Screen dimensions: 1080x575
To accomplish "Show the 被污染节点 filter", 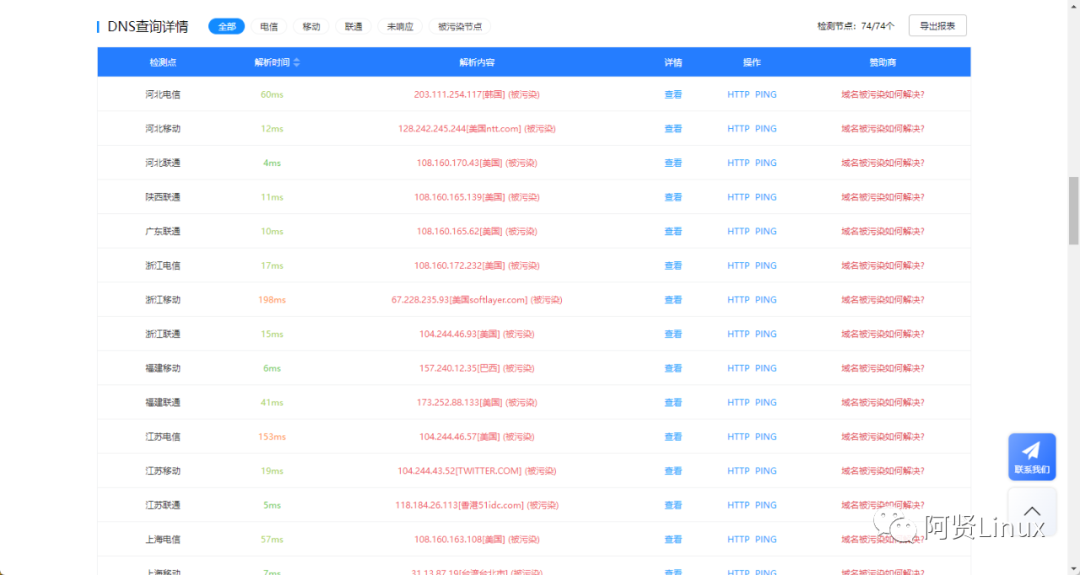I will [x=460, y=26].
